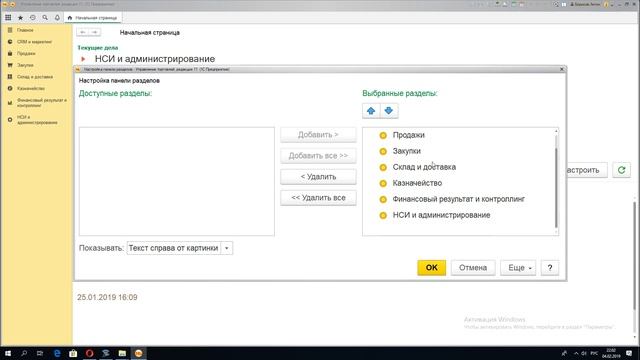Go back with the left arrow button
Screen dimensions: 640x360
coord(83,32)
